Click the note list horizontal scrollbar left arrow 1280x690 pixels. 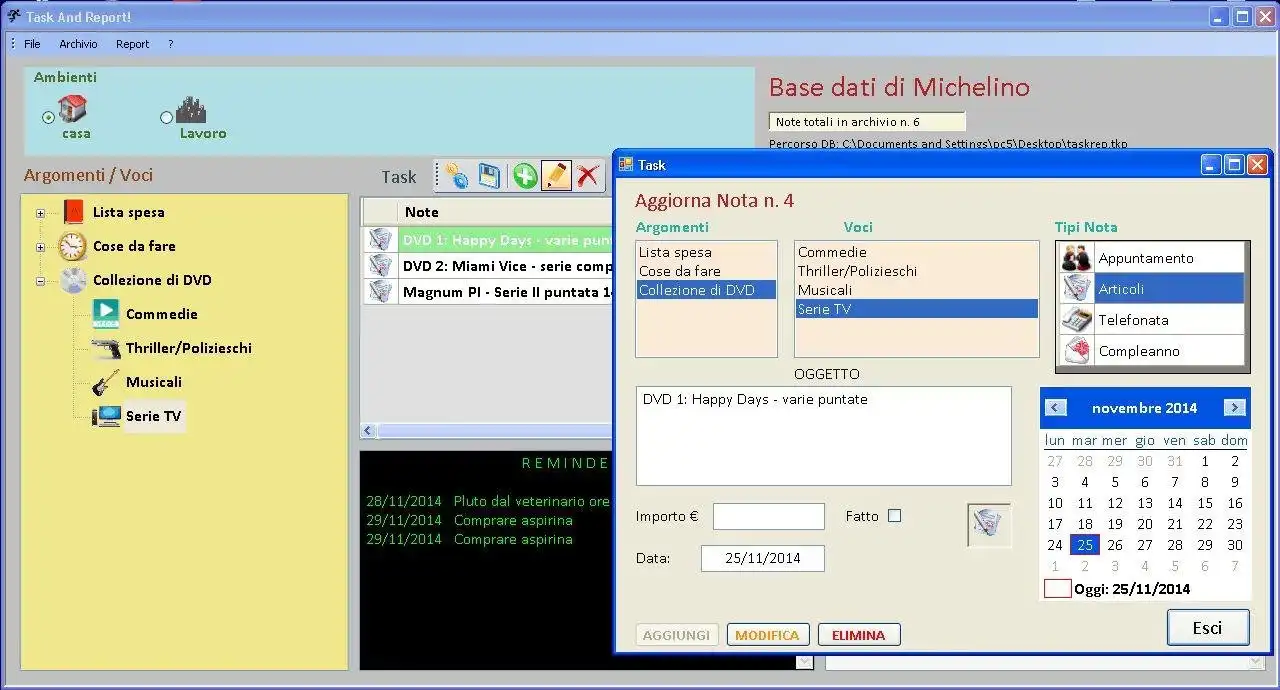click(x=368, y=431)
